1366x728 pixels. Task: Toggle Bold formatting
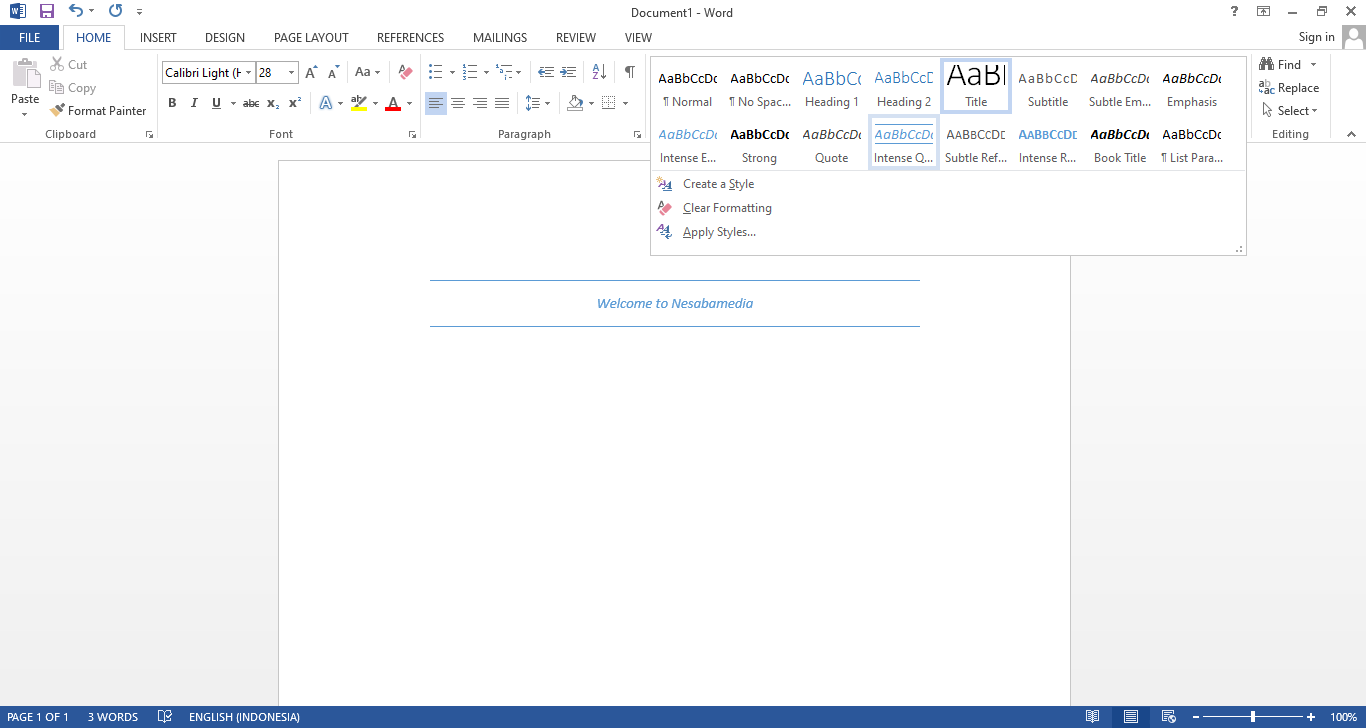tap(172, 103)
